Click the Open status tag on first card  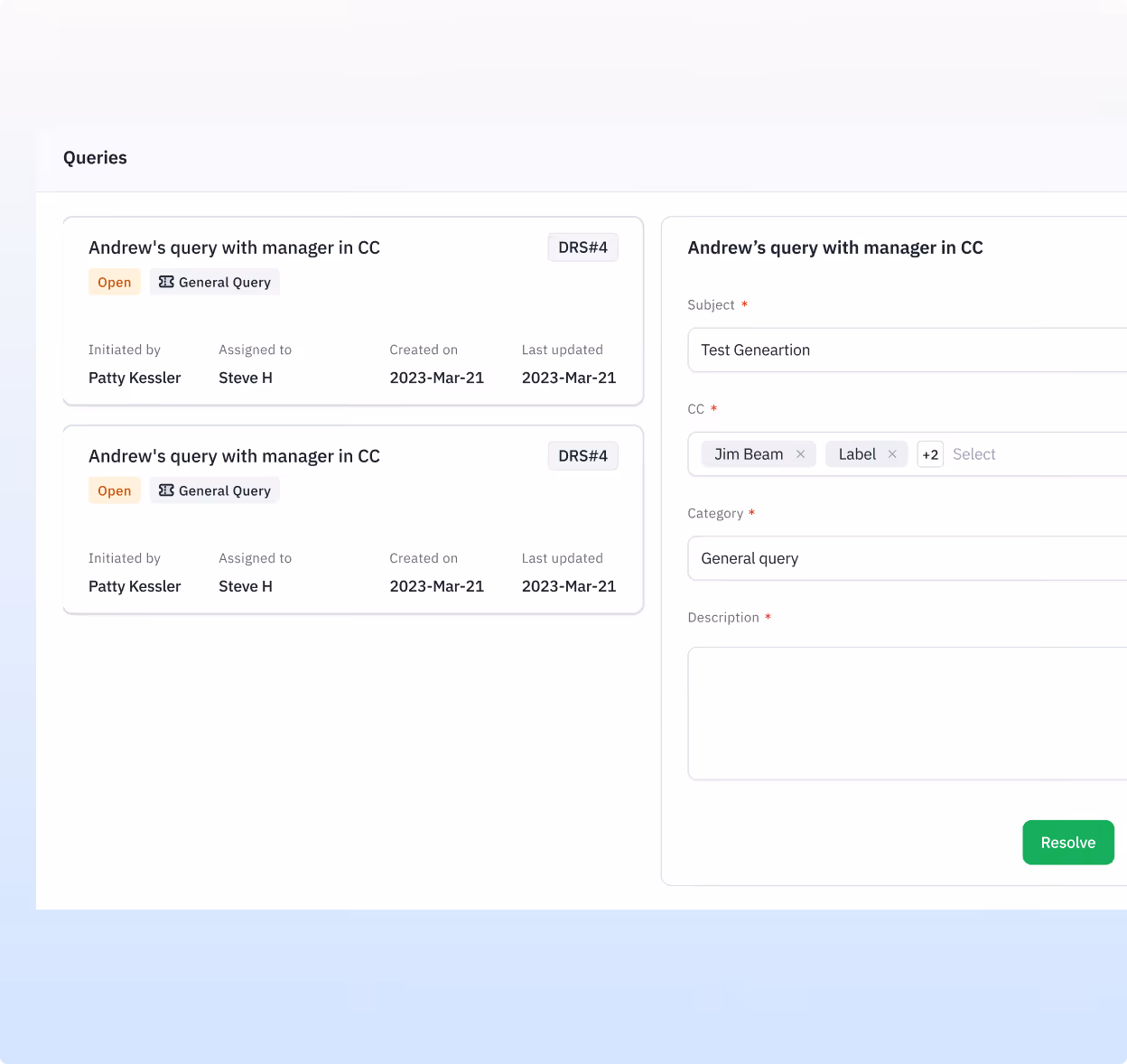[x=115, y=282]
